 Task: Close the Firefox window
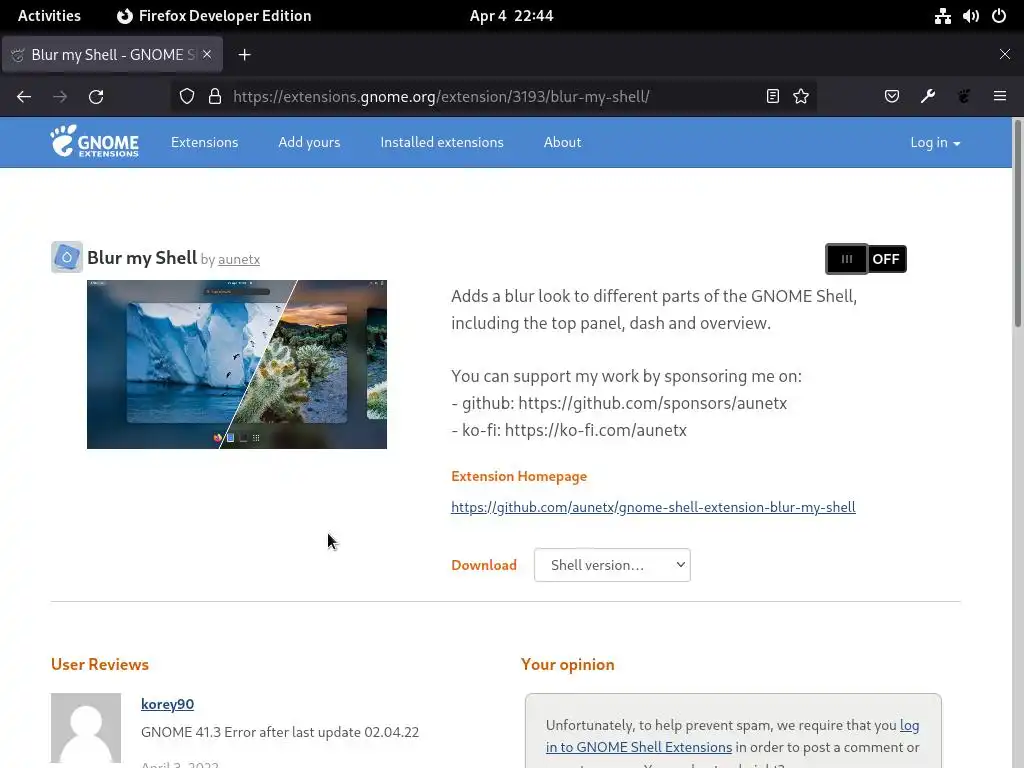(x=1004, y=54)
